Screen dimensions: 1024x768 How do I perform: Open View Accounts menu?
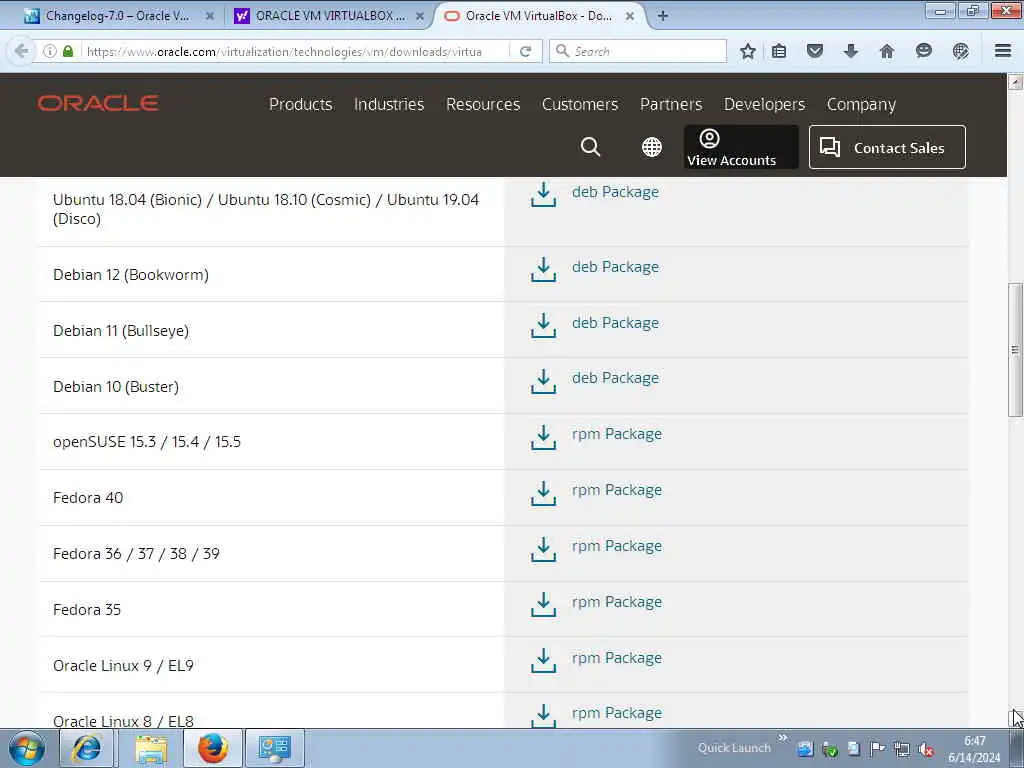click(x=741, y=148)
